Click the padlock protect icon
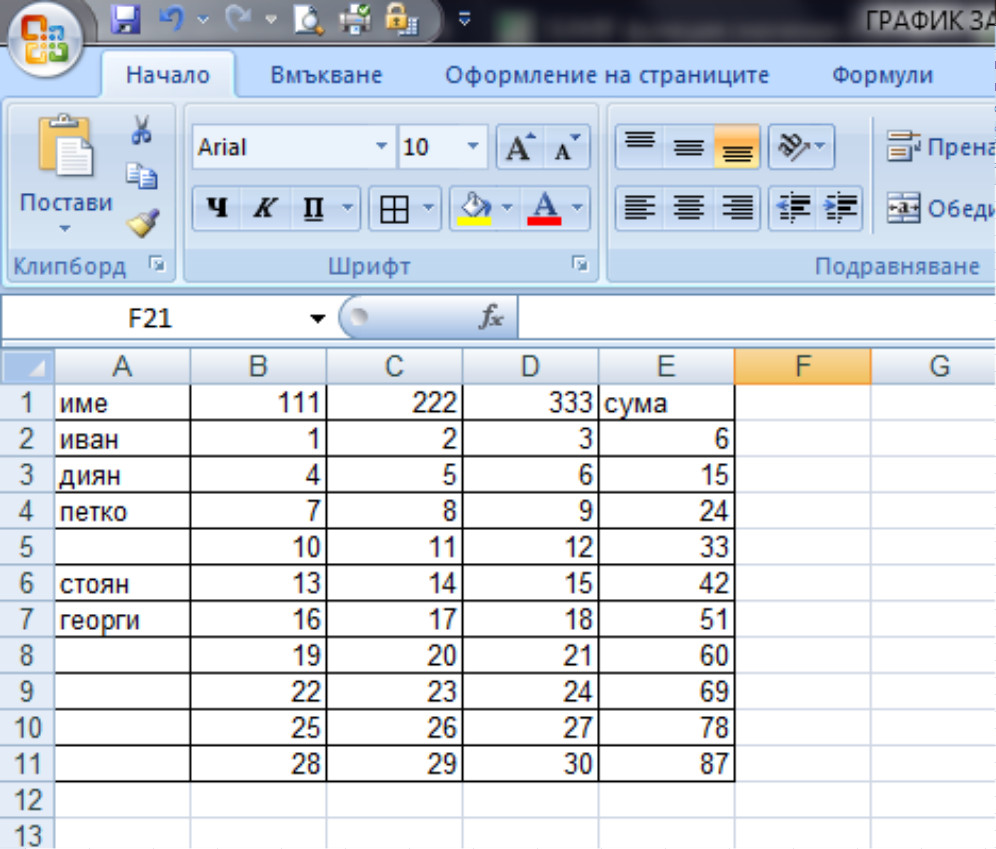Image resolution: width=996 pixels, height=849 pixels. (401, 19)
